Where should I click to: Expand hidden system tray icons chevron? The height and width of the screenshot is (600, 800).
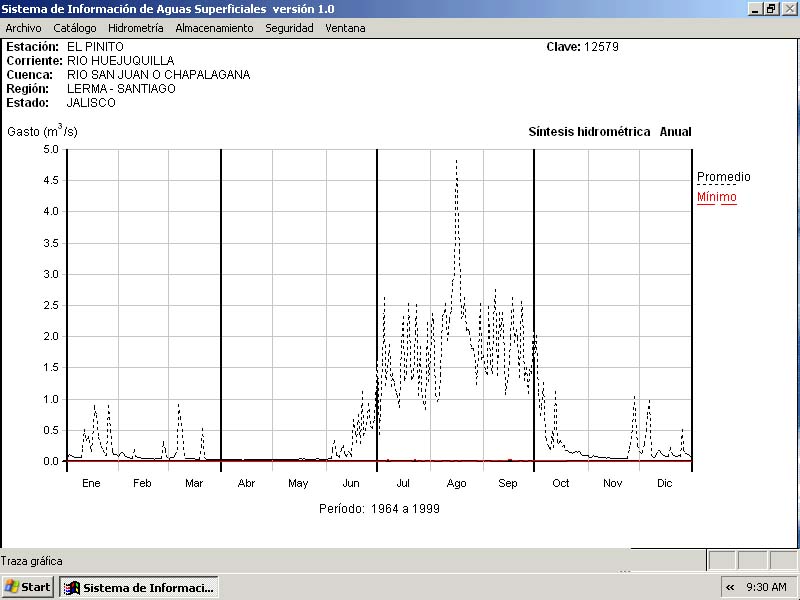point(730,587)
